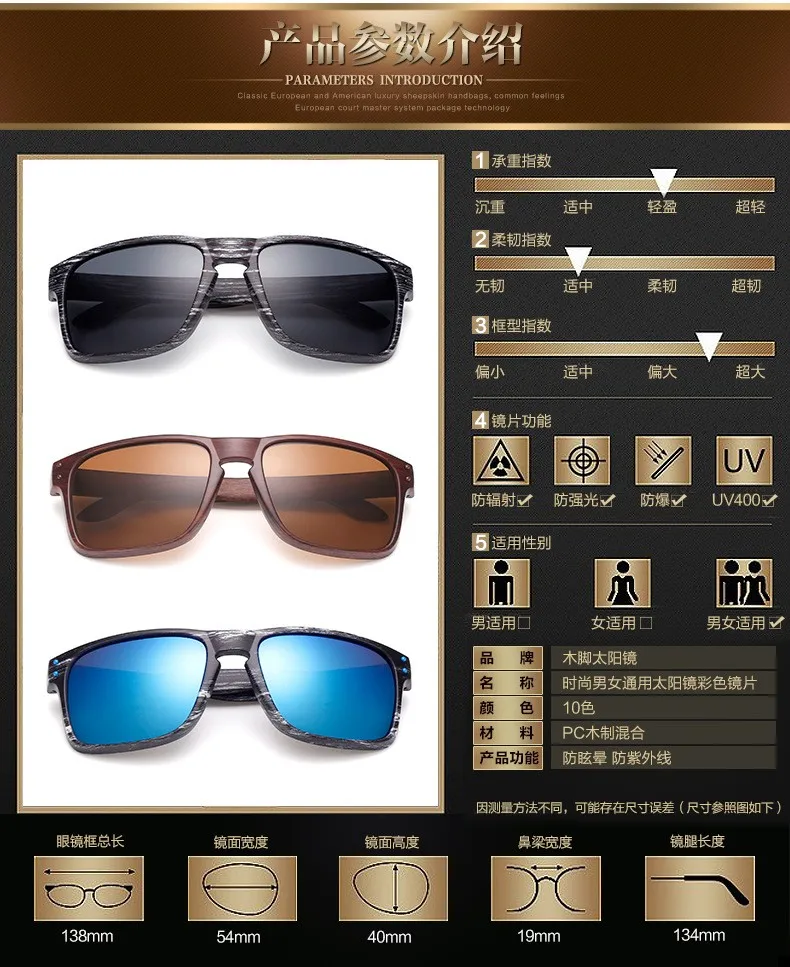Click the number 5 section badge
Screen dimensions: 790x967
point(480,542)
